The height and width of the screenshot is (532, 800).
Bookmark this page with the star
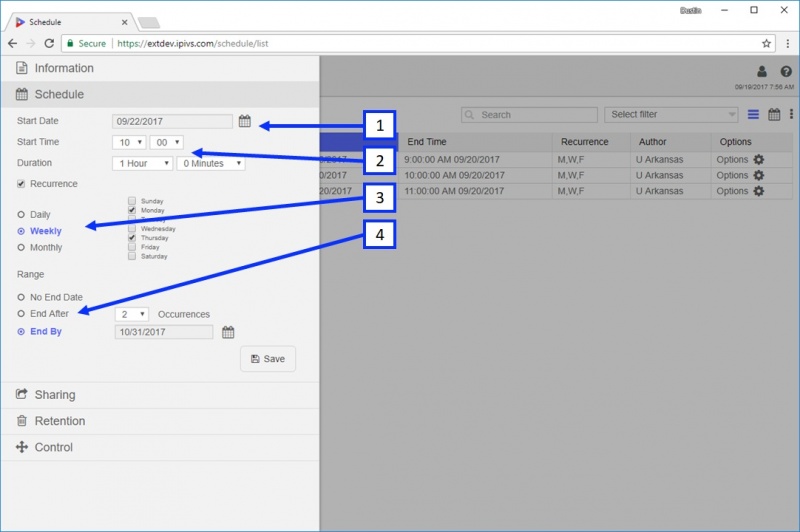point(766,43)
